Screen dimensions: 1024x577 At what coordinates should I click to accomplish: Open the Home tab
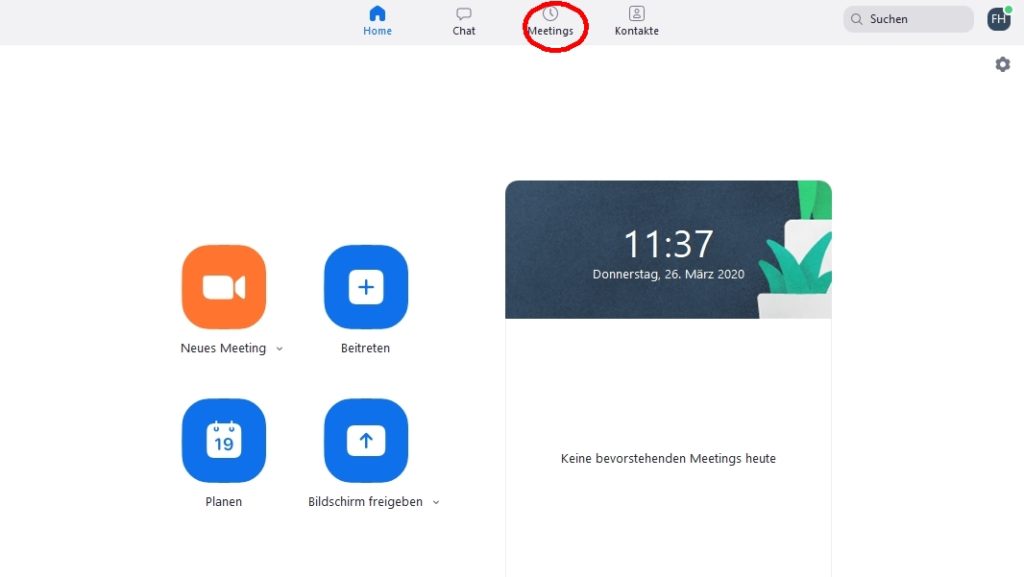[x=377, y=21]
